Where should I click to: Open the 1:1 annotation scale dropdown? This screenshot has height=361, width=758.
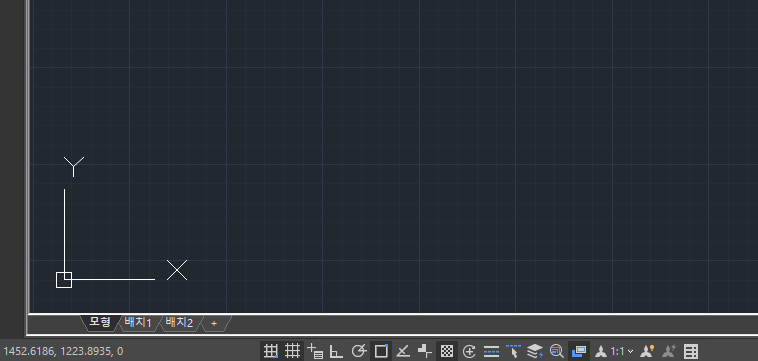click(x=622, y=351)
